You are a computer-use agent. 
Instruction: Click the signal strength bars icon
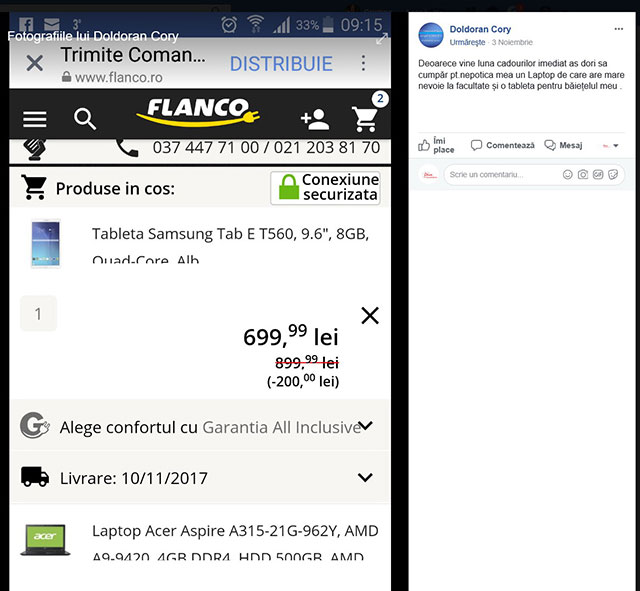pyautogui.click(x=282, y=25)
